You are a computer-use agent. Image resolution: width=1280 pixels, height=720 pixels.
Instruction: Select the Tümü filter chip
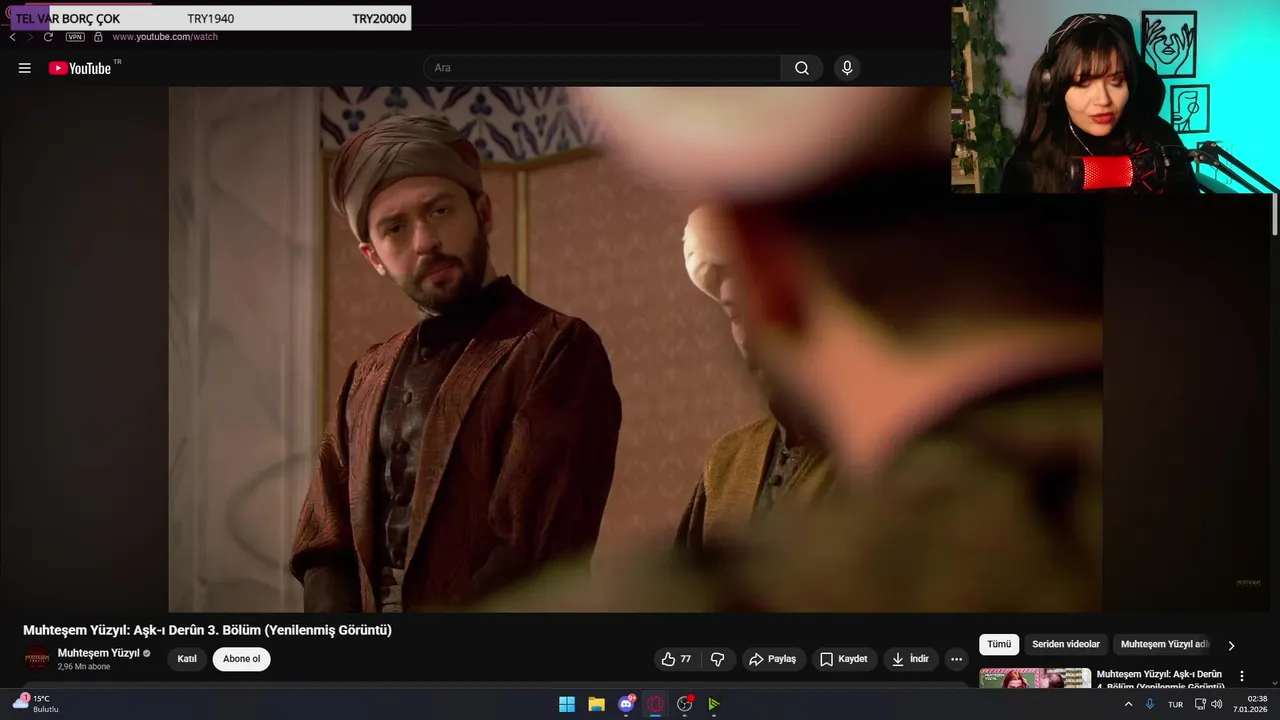click(999, 645)
